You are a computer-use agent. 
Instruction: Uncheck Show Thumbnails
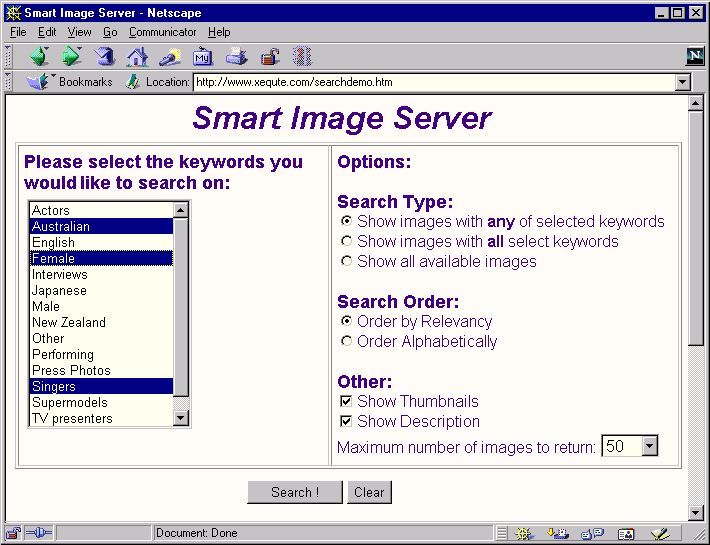coord(346,401)
